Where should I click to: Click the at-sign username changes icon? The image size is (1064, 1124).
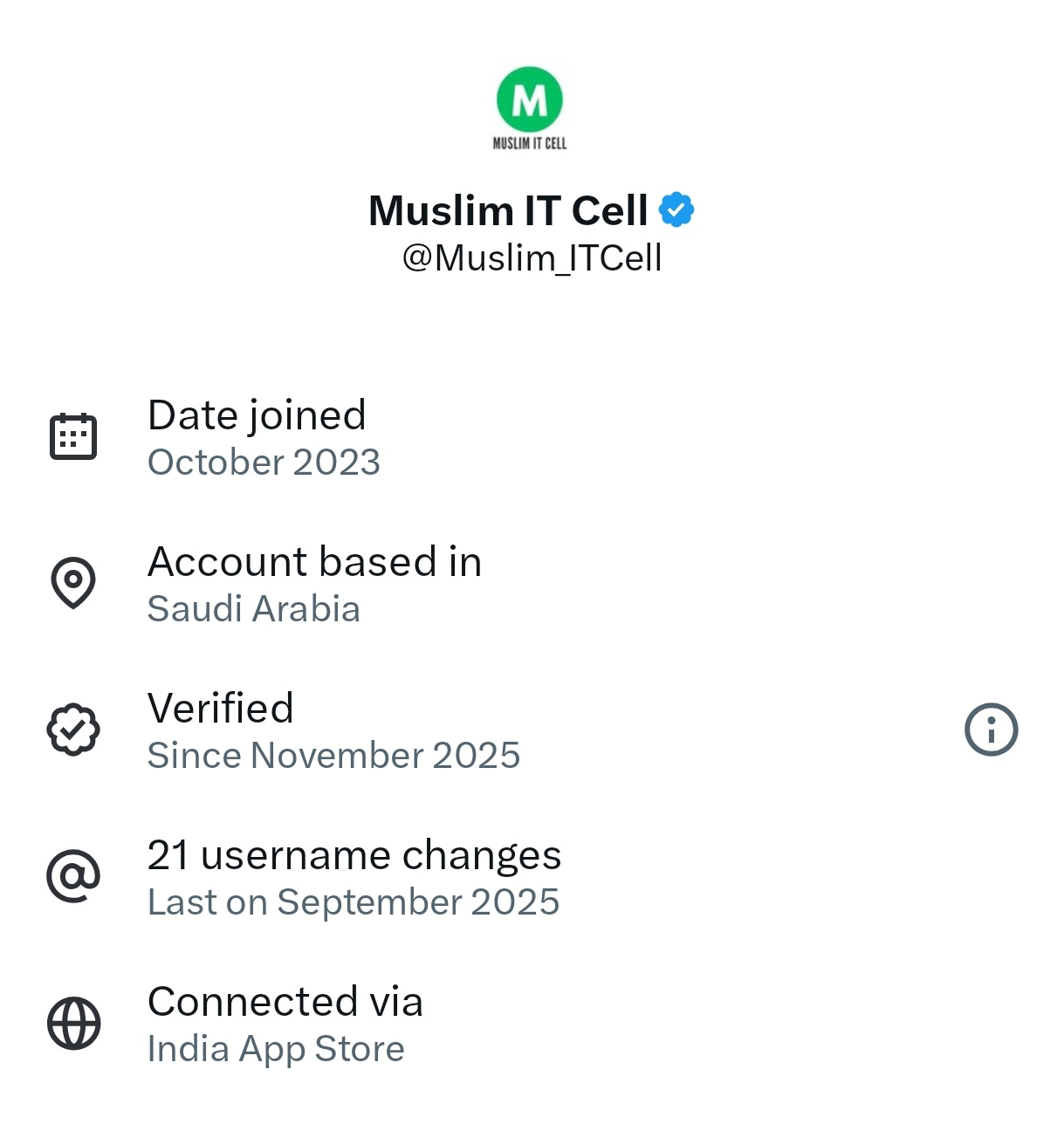[x=73, y=875]
